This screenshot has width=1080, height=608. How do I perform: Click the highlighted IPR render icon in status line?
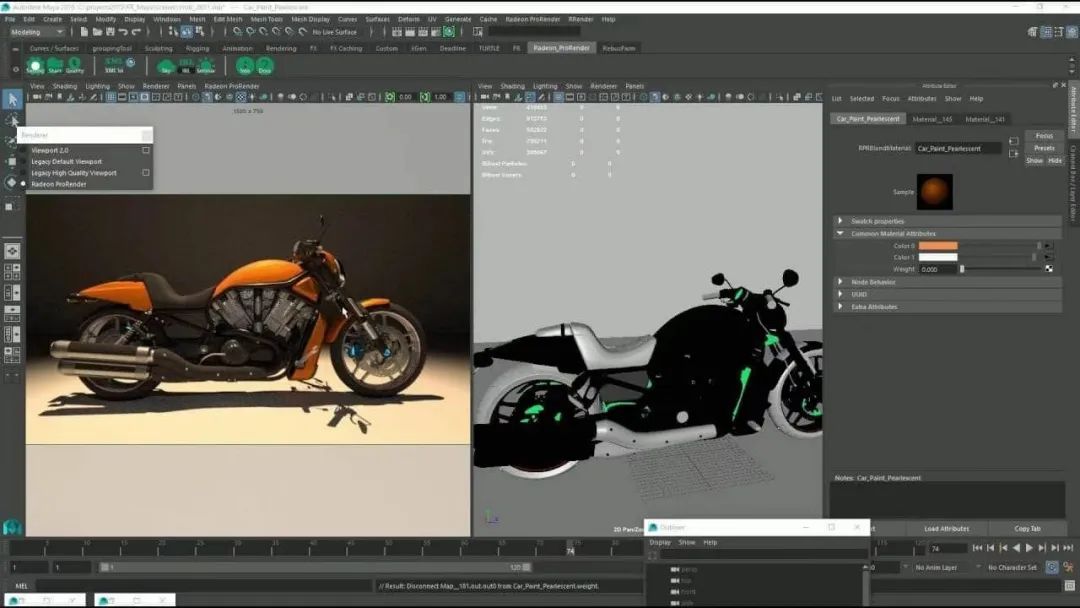tap(449, 32)
